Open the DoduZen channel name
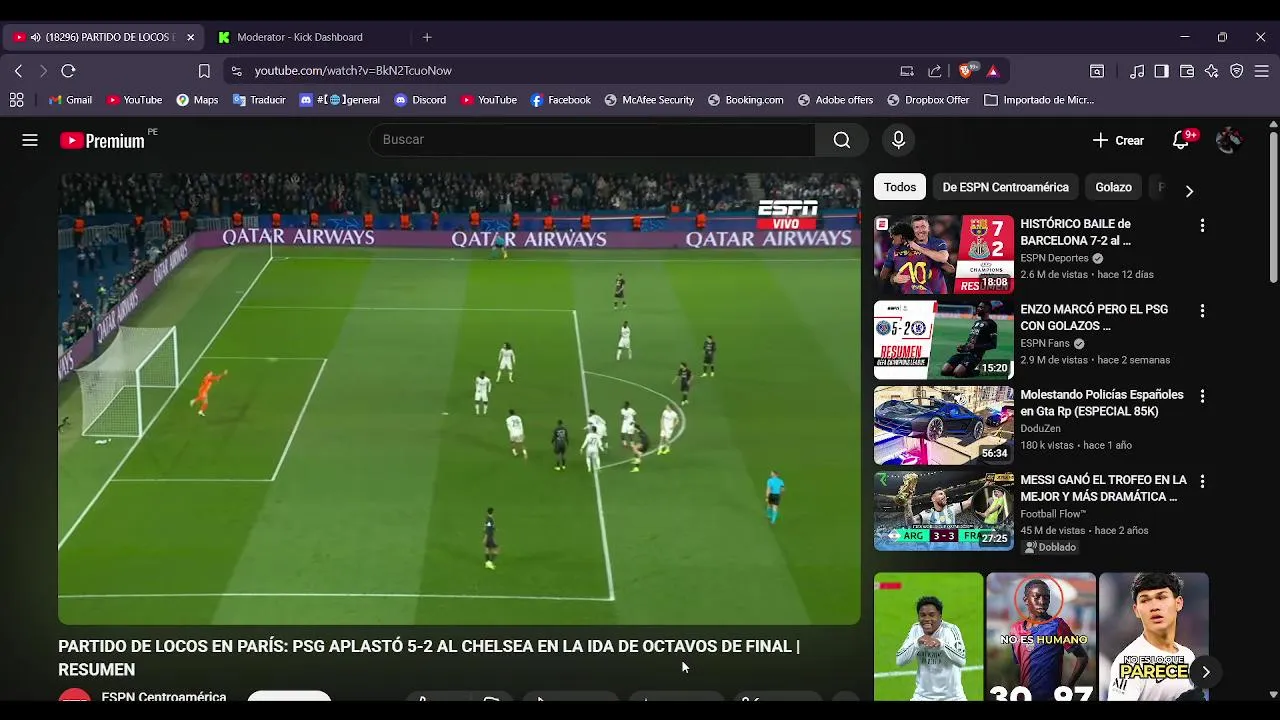Image resolution: width=1280 pixels, height=720 pixels. 1041,428
